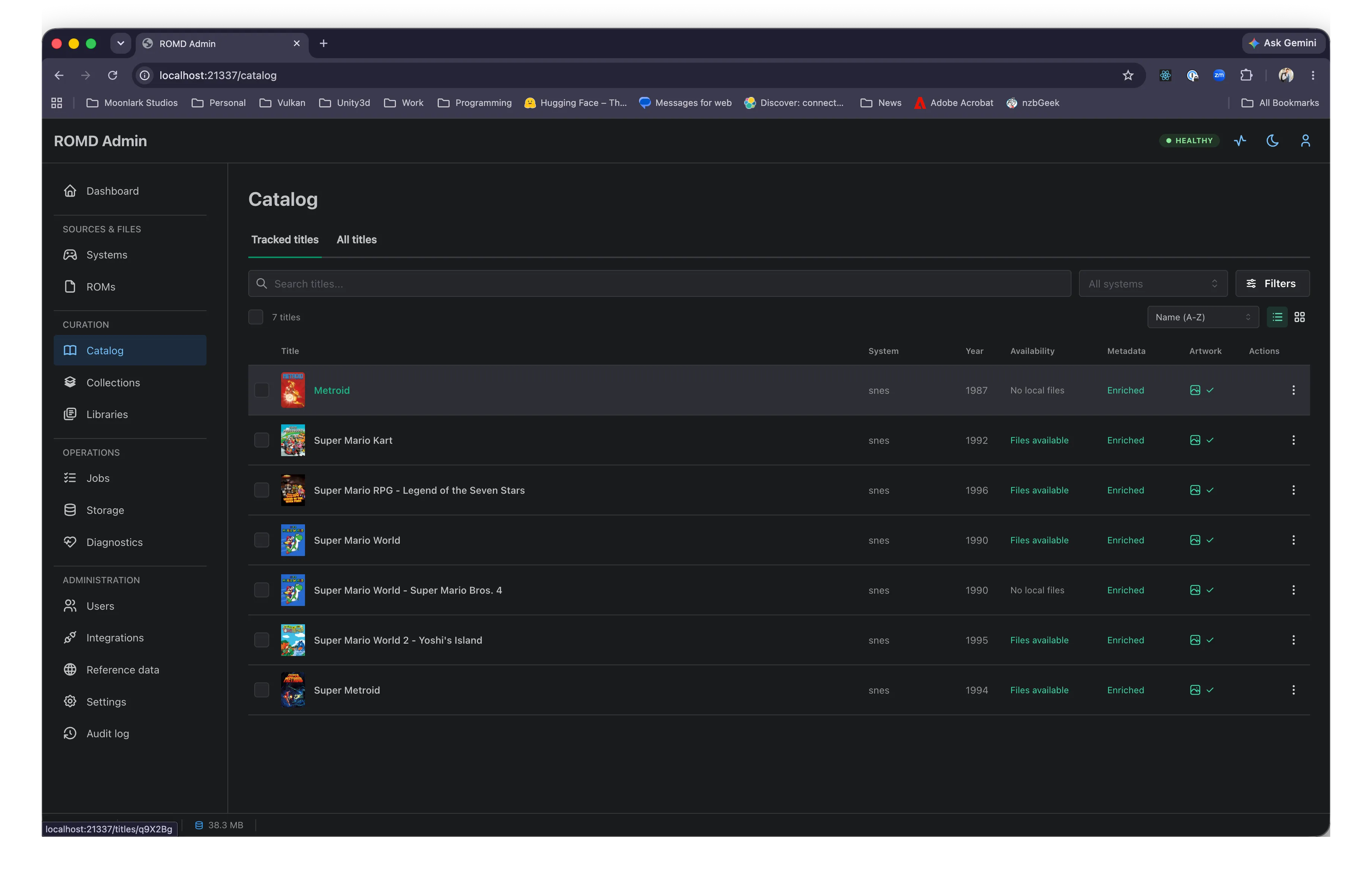Expand the browser tab search chevron
The height and width of the screenshot is (892, 1372).
[120, 43]
